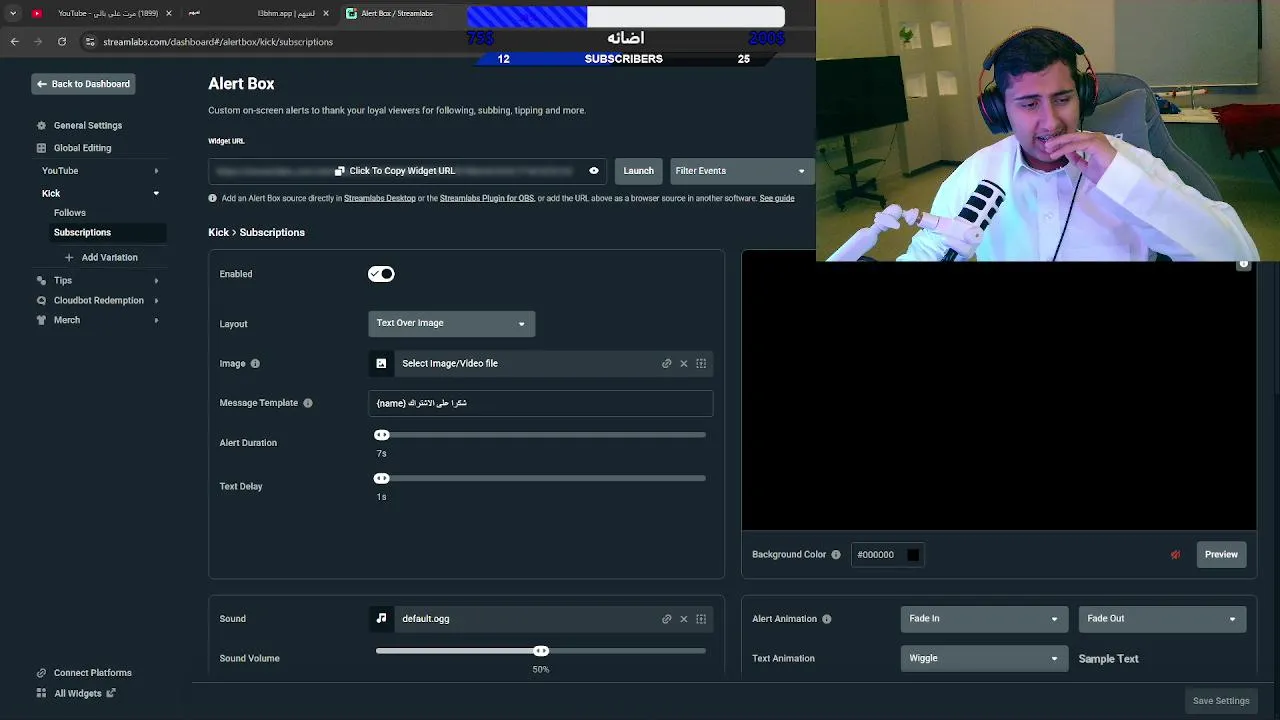Expand the Merch section arrow
The width and height of the screenshot is (1280, 720).
(x=156, y=320)
